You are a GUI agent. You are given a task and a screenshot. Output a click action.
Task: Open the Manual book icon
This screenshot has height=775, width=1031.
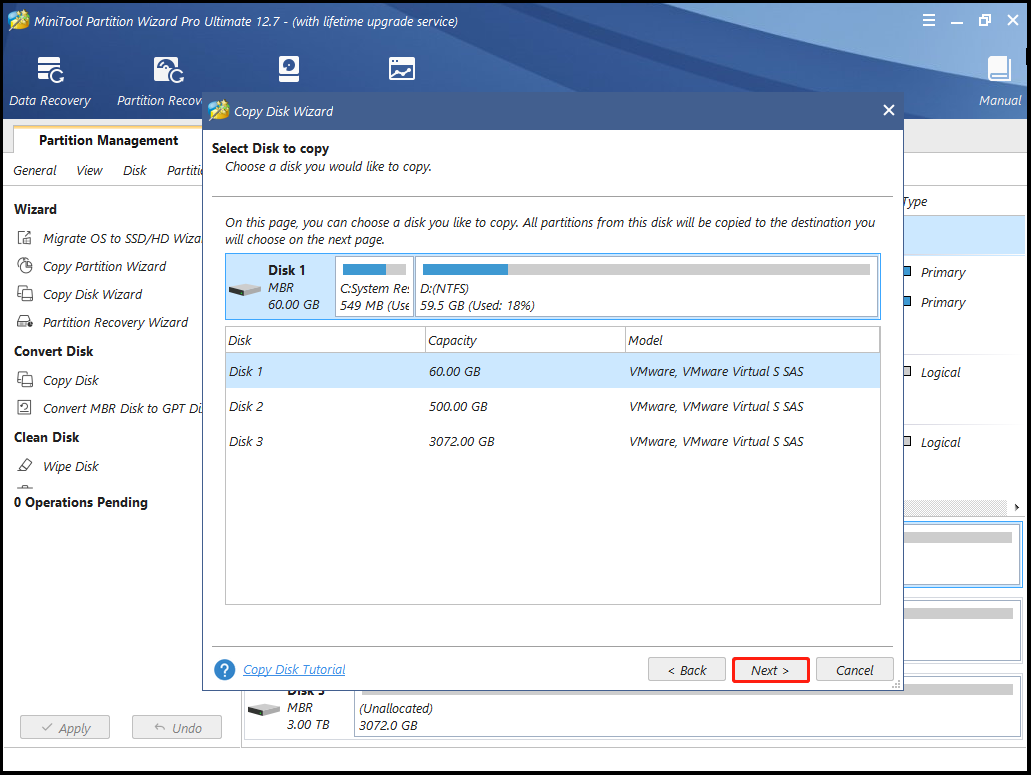(999, 68)
